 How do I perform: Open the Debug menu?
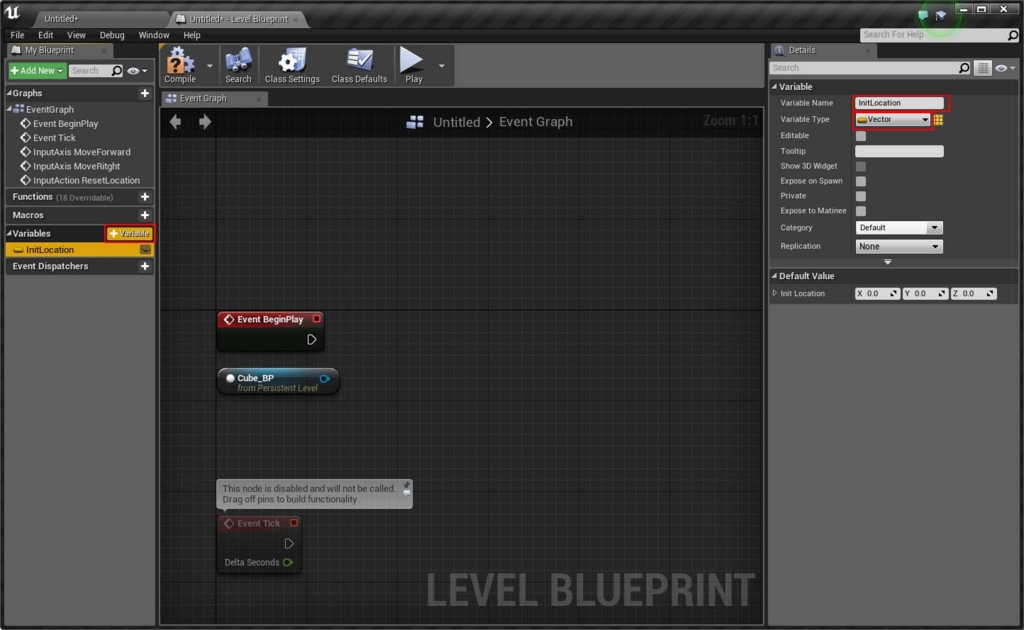112,35
